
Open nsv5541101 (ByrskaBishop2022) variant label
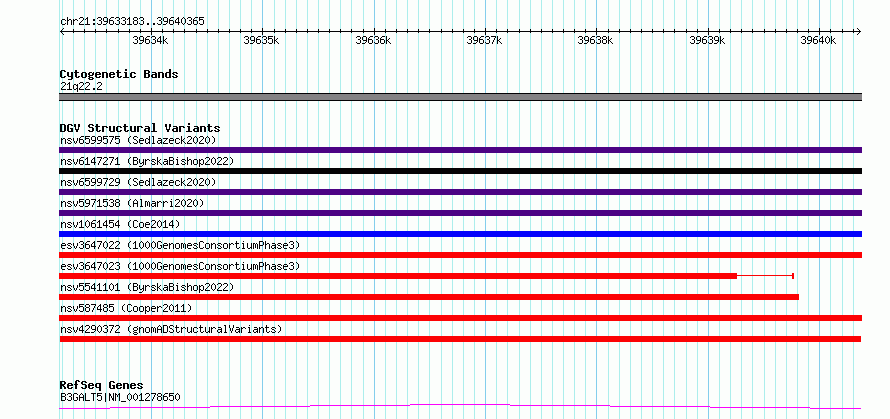147,287
